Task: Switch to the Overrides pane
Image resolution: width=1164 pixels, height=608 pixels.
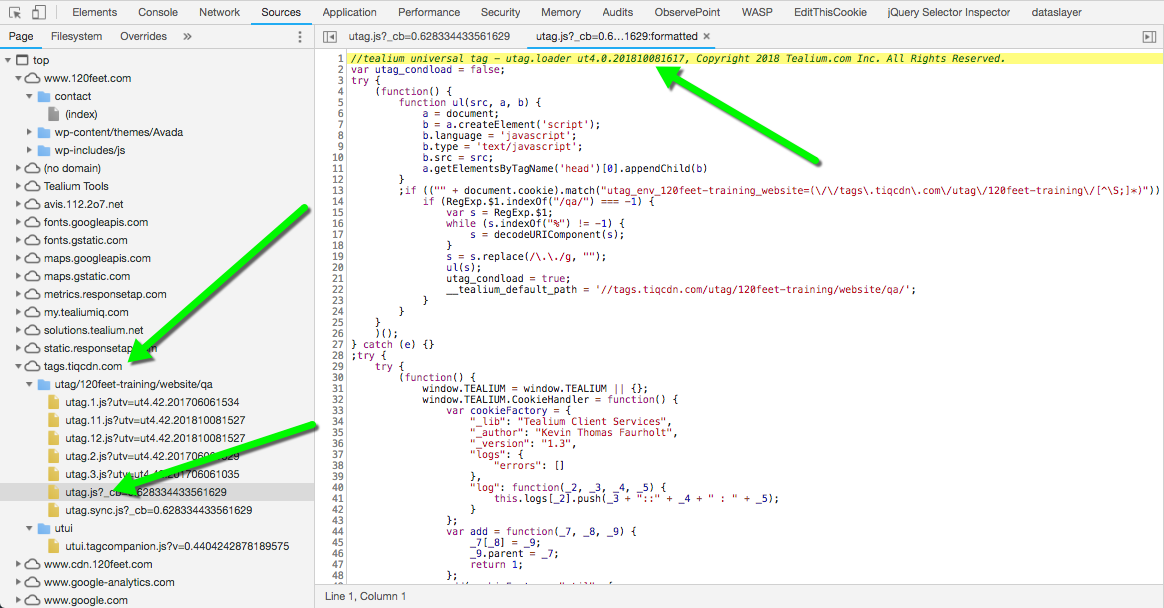Action: click(143, 36)
